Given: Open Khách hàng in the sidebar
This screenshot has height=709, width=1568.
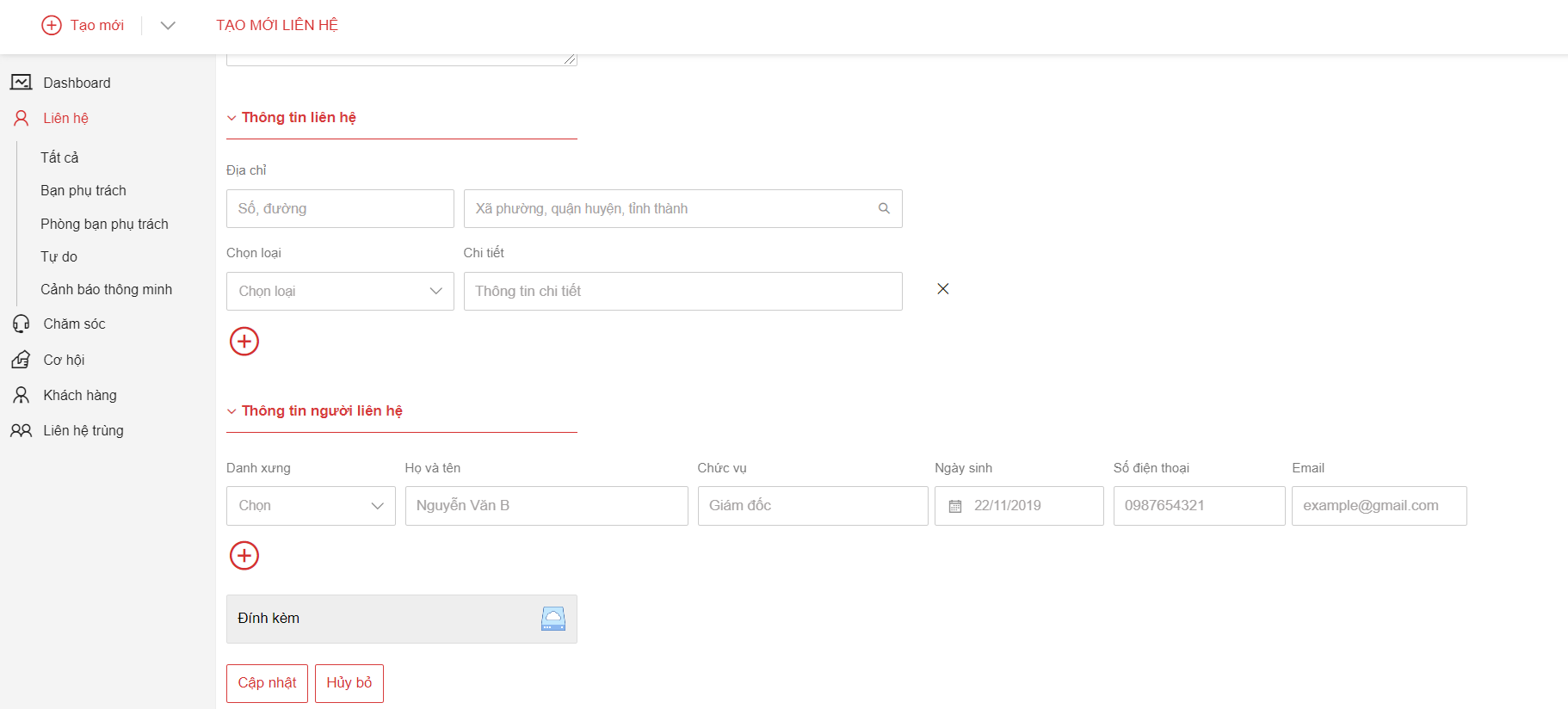Looking at the screenshot, I should tap(80, 395).
